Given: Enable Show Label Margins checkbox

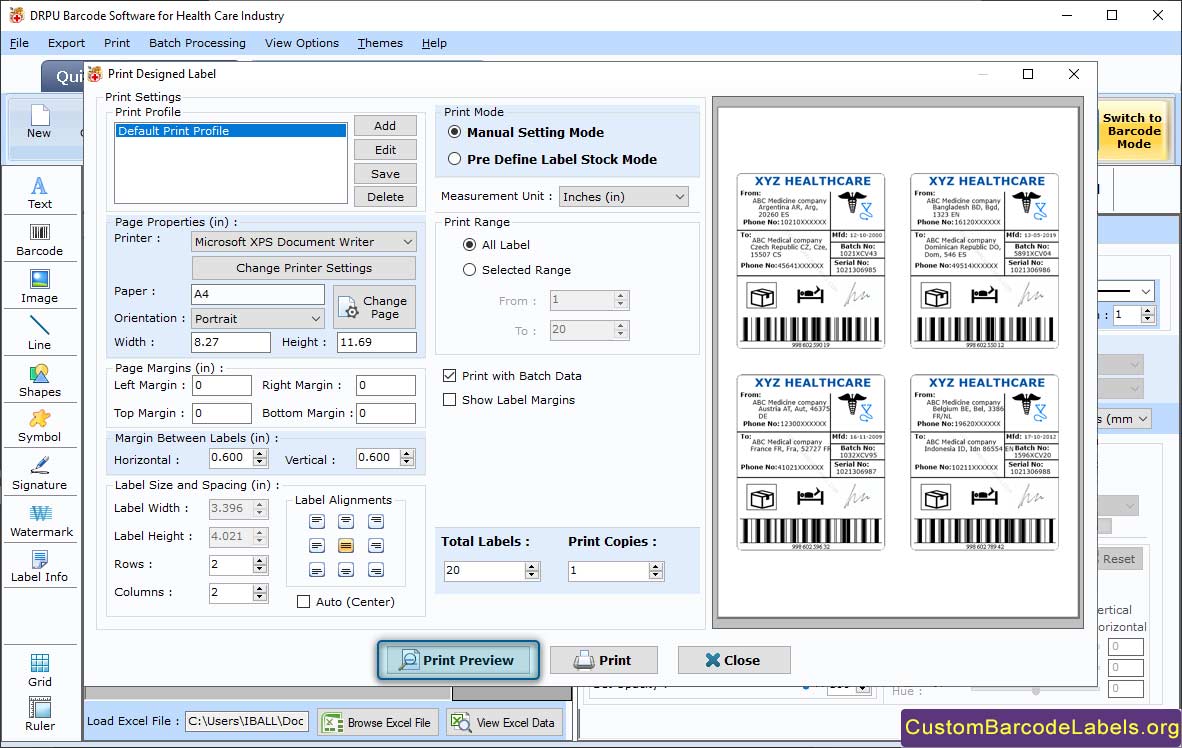Looking at the screenshot, I should 449,400.
